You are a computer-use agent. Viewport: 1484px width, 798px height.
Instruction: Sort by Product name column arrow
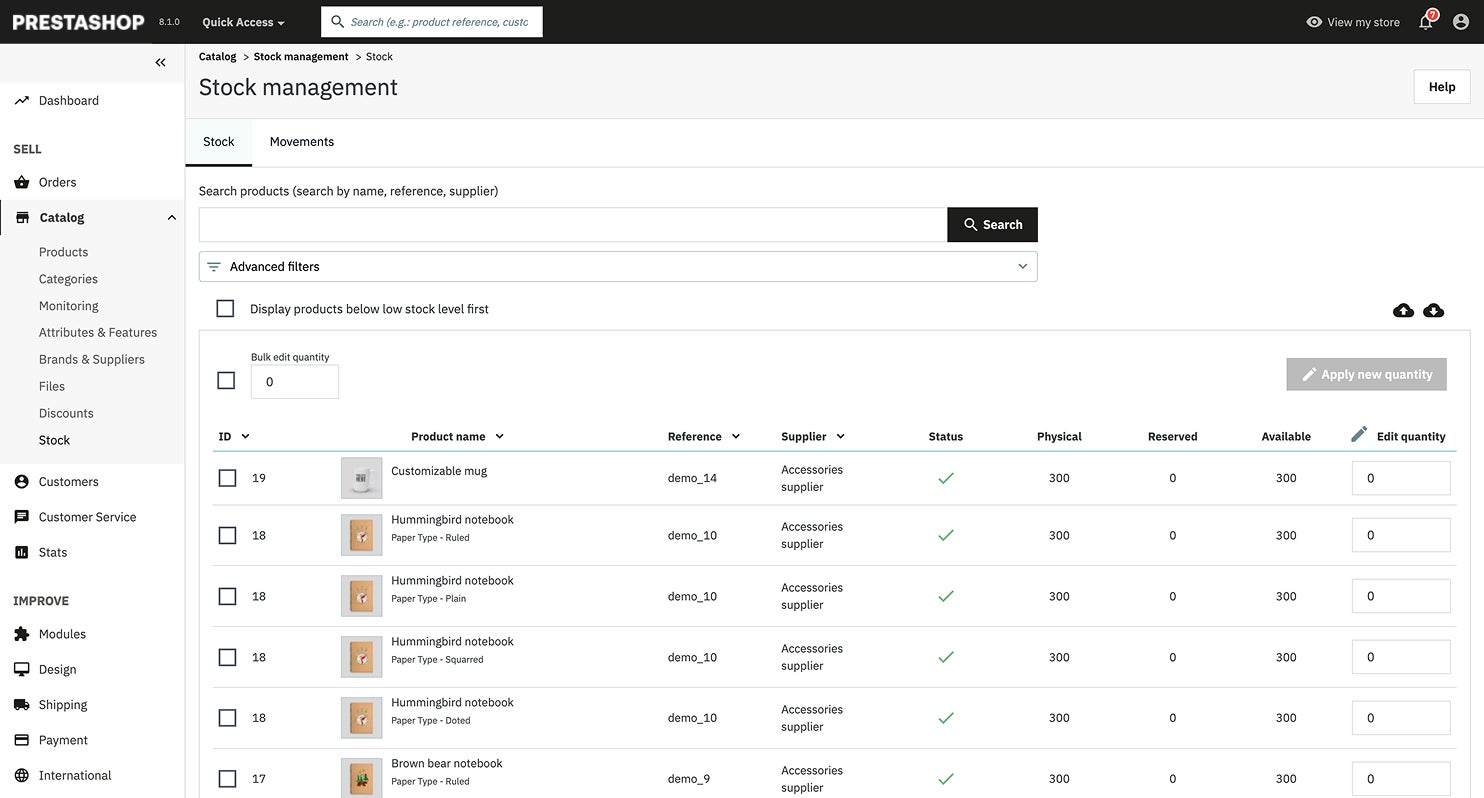point(500,437)
